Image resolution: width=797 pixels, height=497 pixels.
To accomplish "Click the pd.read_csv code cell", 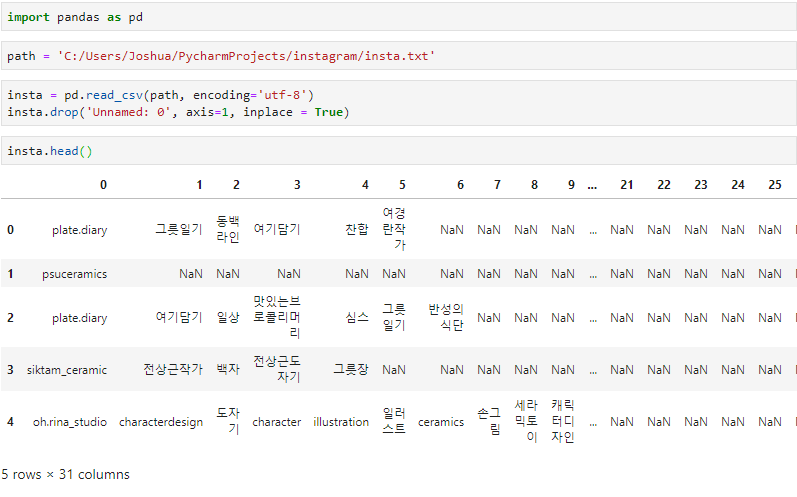I will click(x=399, y=103).
